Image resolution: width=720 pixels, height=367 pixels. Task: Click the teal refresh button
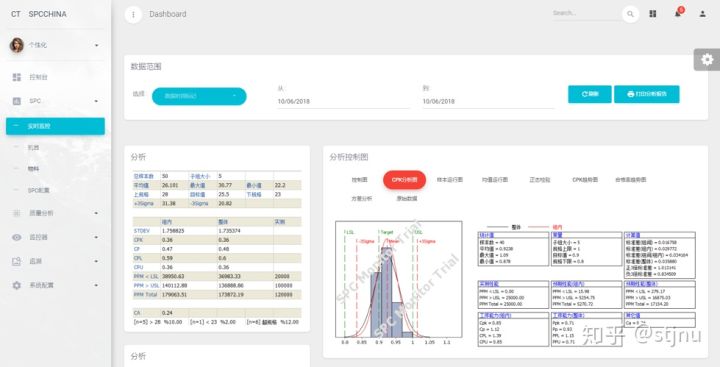point(590,94)
